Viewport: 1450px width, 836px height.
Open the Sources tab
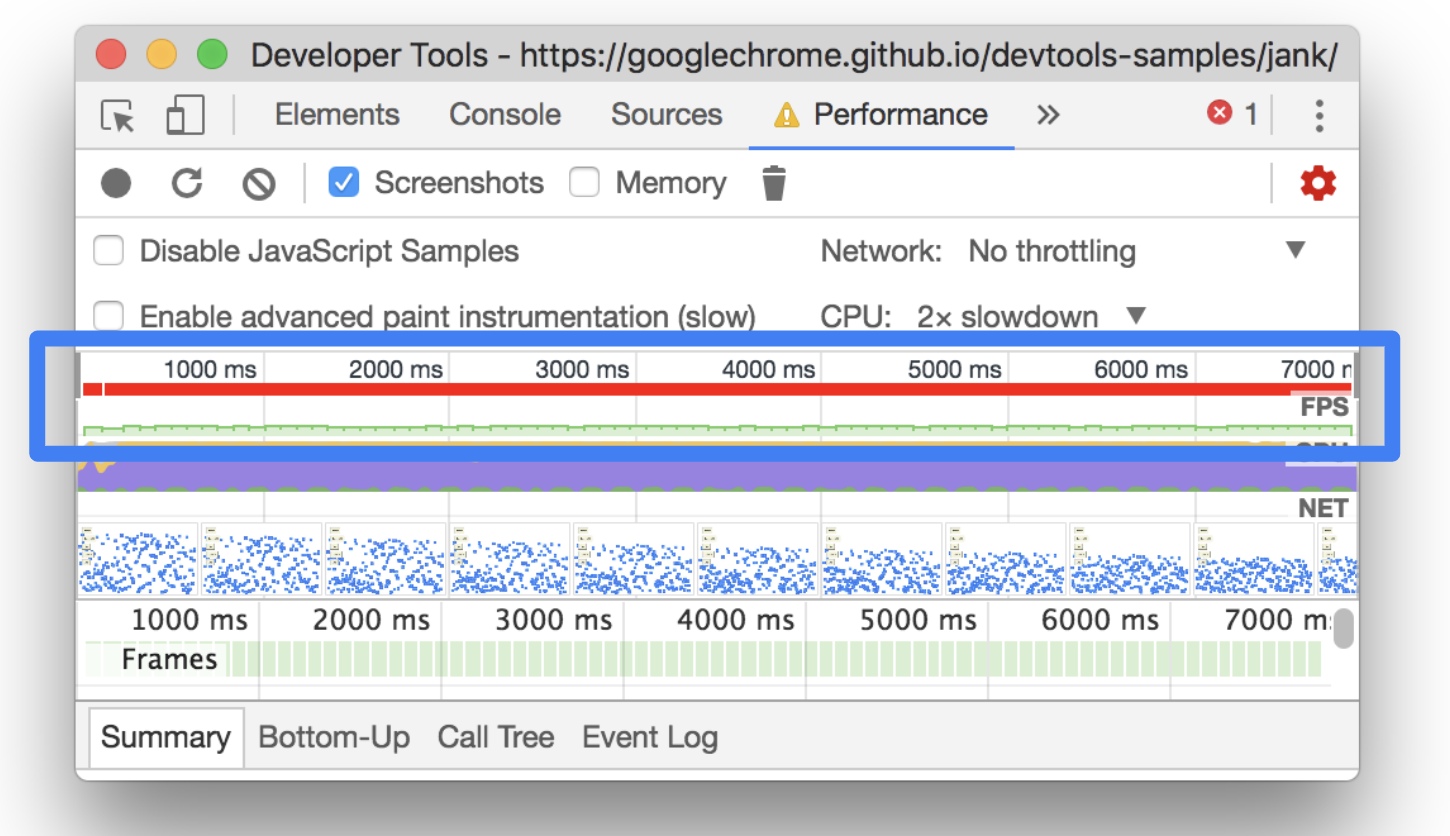point(666,114)
